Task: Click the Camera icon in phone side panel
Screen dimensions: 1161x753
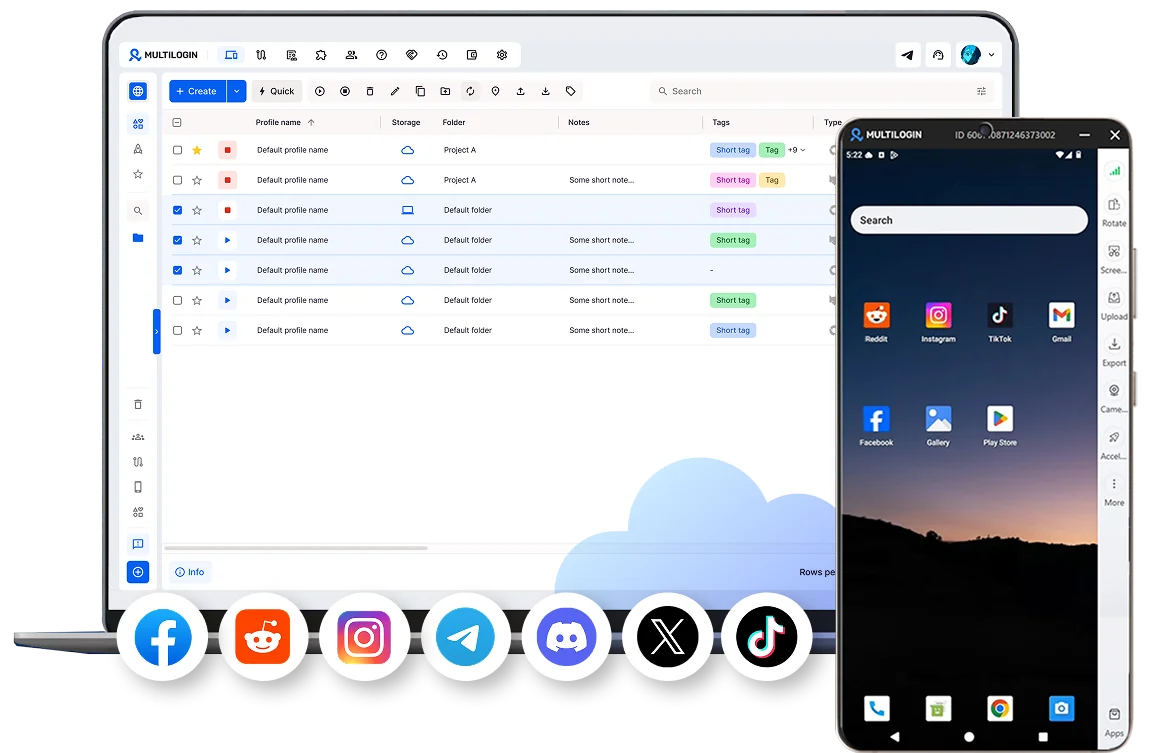Action: coord(1114,390)
